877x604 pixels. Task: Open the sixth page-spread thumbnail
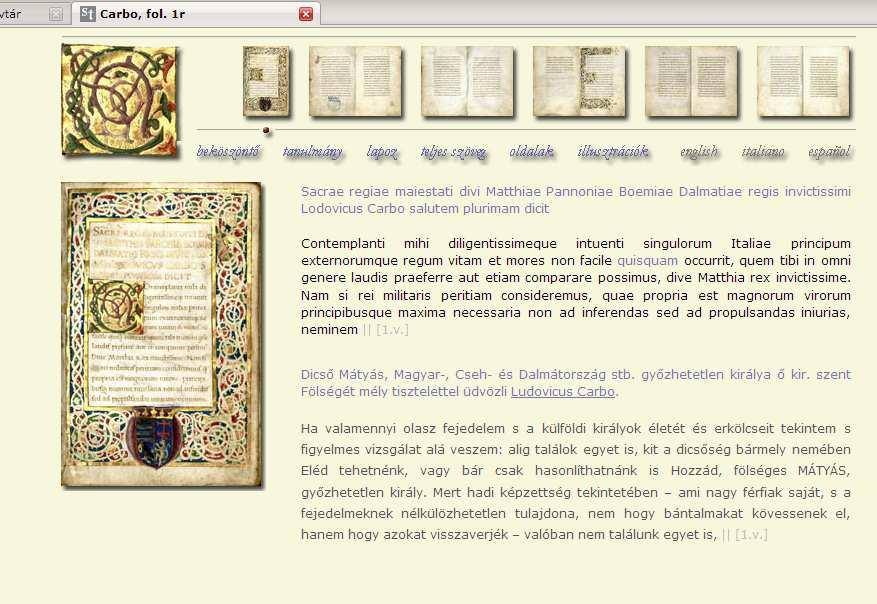[x=803, y=82]
